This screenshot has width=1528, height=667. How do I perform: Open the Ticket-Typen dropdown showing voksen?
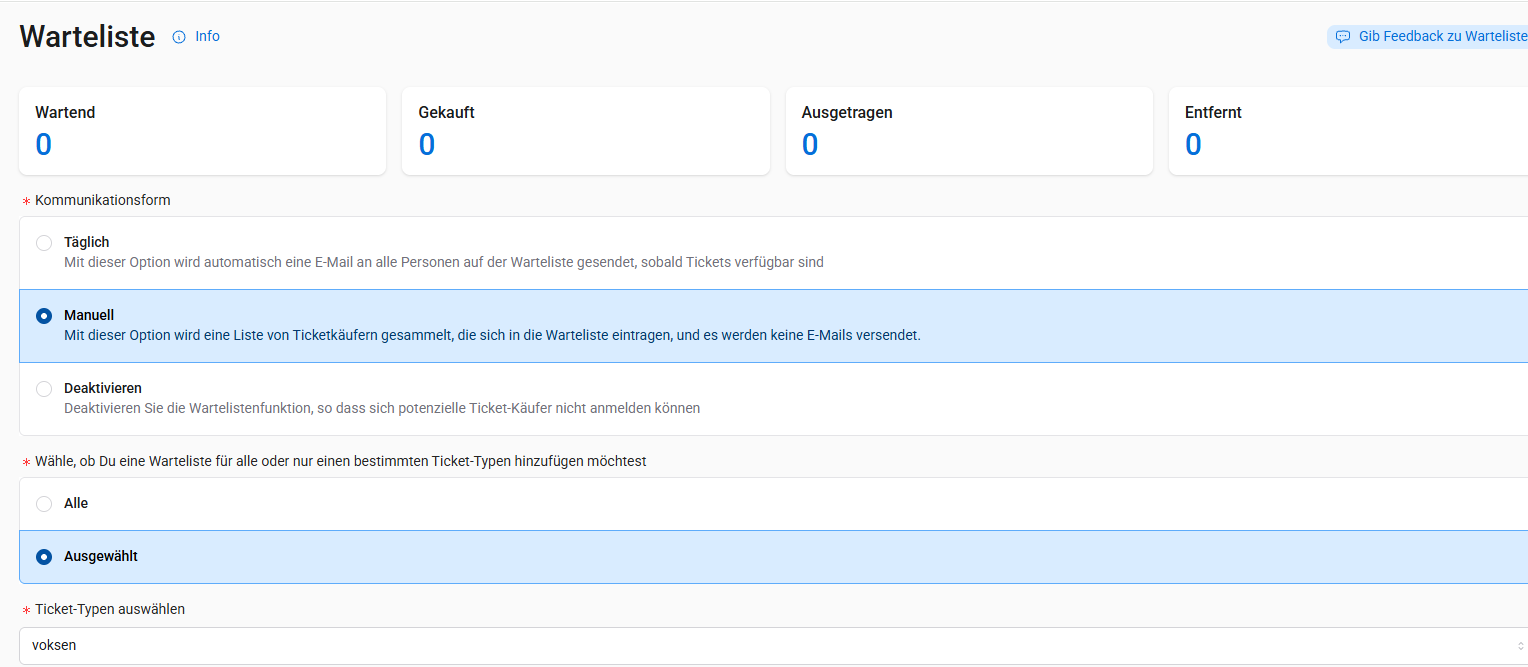[774, 646]
